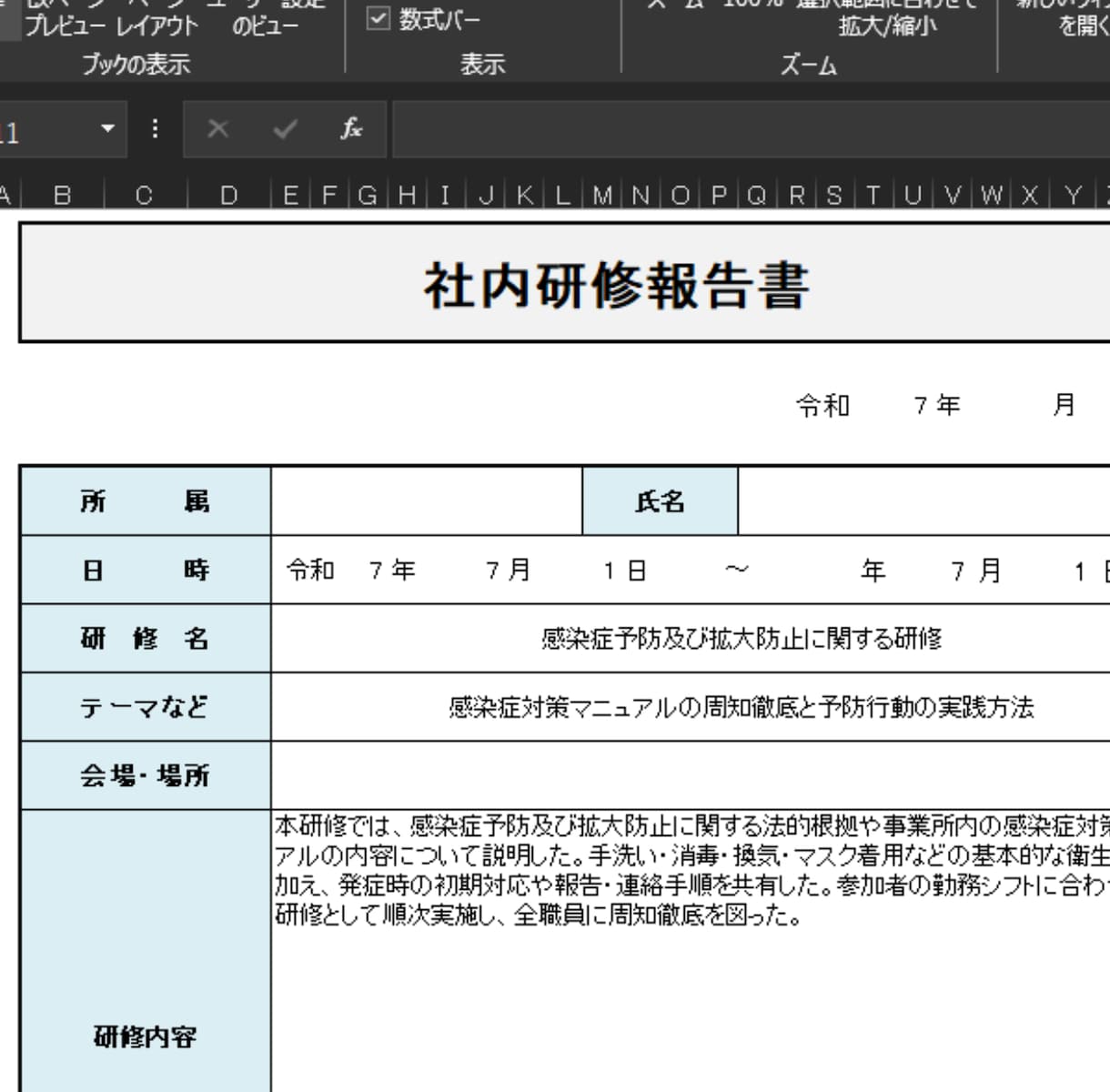1110x1092 pixels.
Task: Select column X header
Action: tap(1030, 195)
